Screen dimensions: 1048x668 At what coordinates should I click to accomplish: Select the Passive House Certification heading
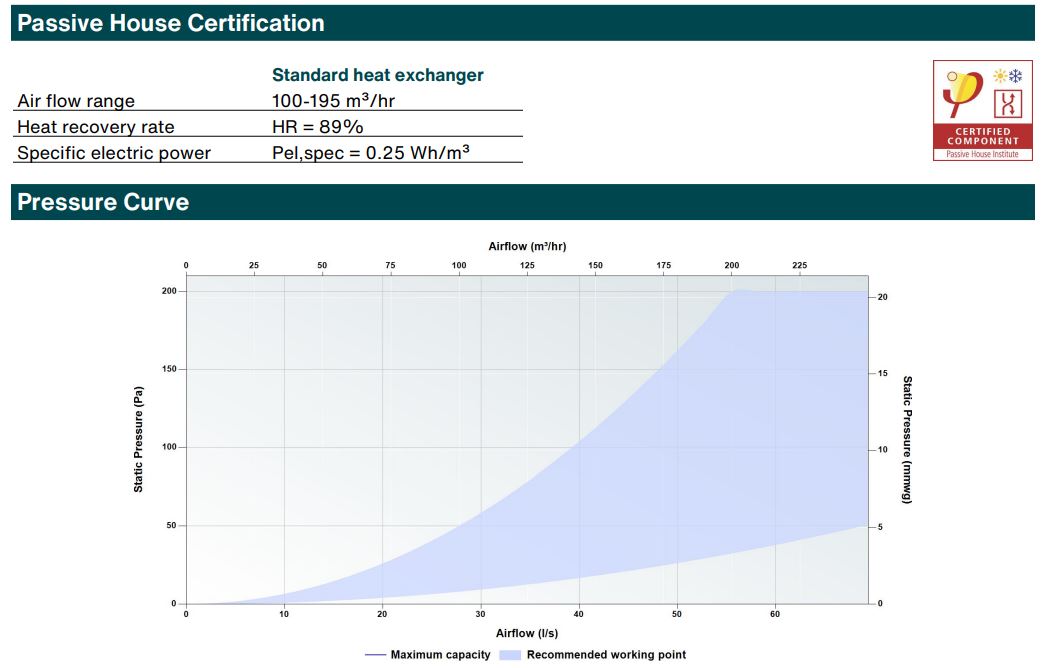pyautogui.click(x=171, y=23)
